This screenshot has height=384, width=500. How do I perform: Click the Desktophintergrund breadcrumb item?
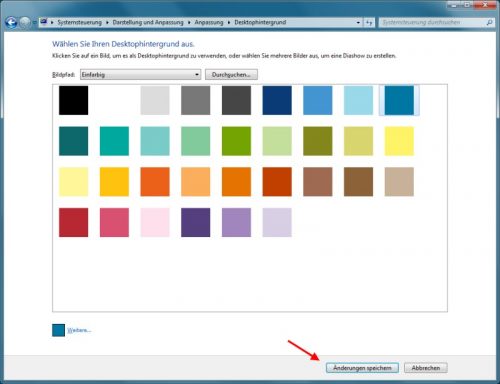click(x=260, y=22)
